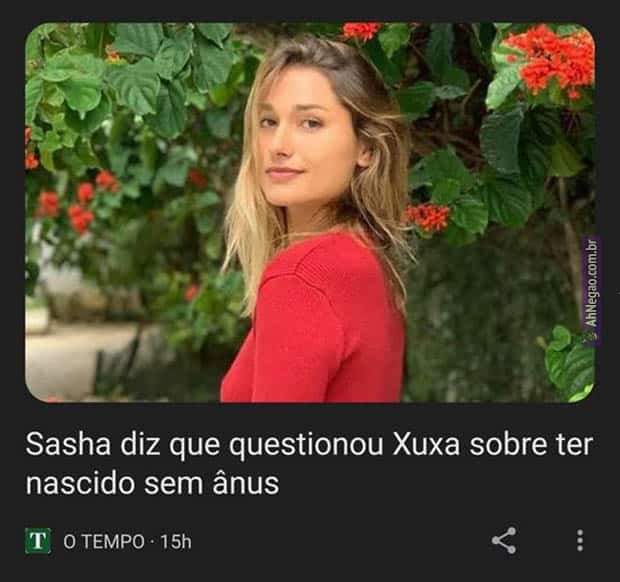The height and width of the screenshot is (582, 620).
Task: Open the Sasha and Xuxa headline article
Action: pos(309,464)
